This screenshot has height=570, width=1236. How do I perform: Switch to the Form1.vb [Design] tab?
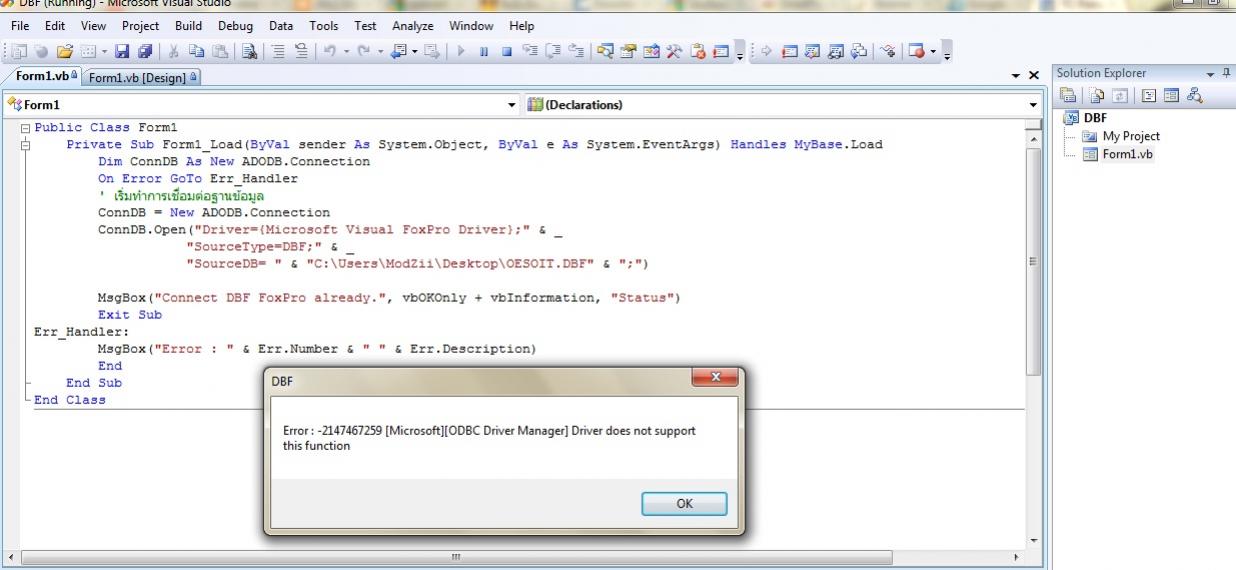pos(140,77)
